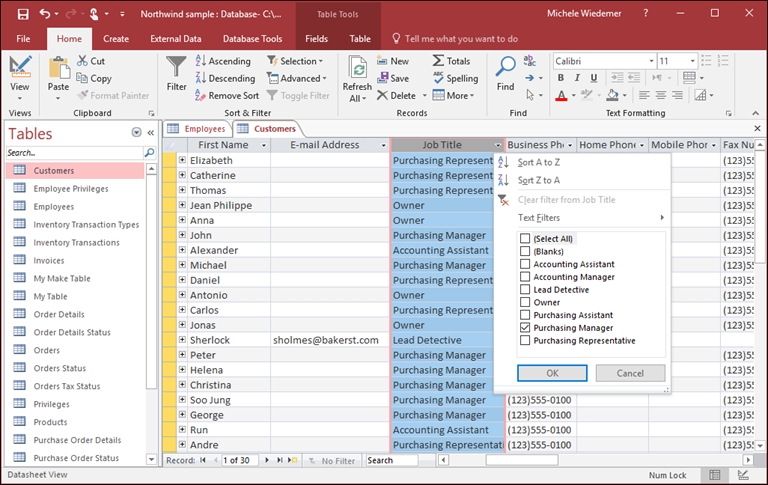Open Selection filter dropdown
The width and height of the screenshot is (768, 485).
click(295, 61)
